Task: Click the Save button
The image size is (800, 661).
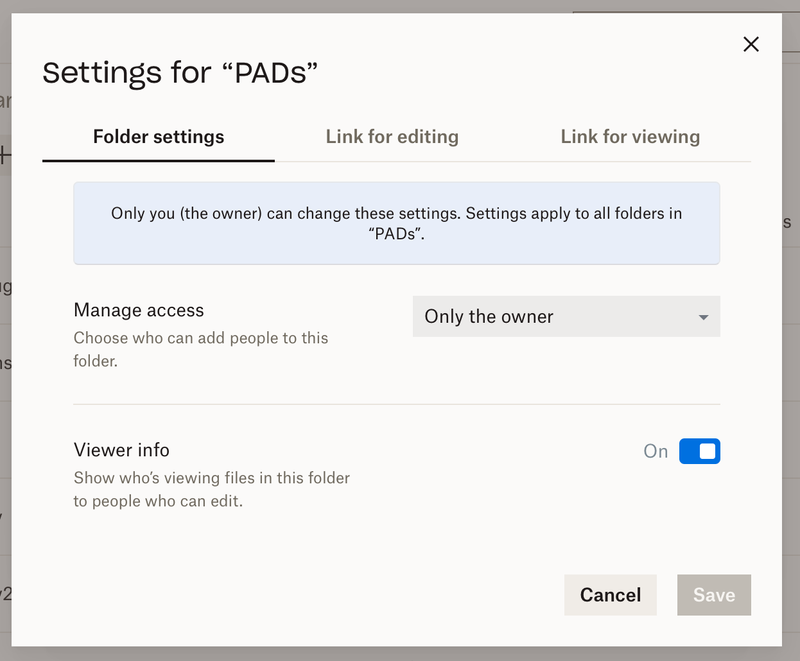Action: [714, 594]
